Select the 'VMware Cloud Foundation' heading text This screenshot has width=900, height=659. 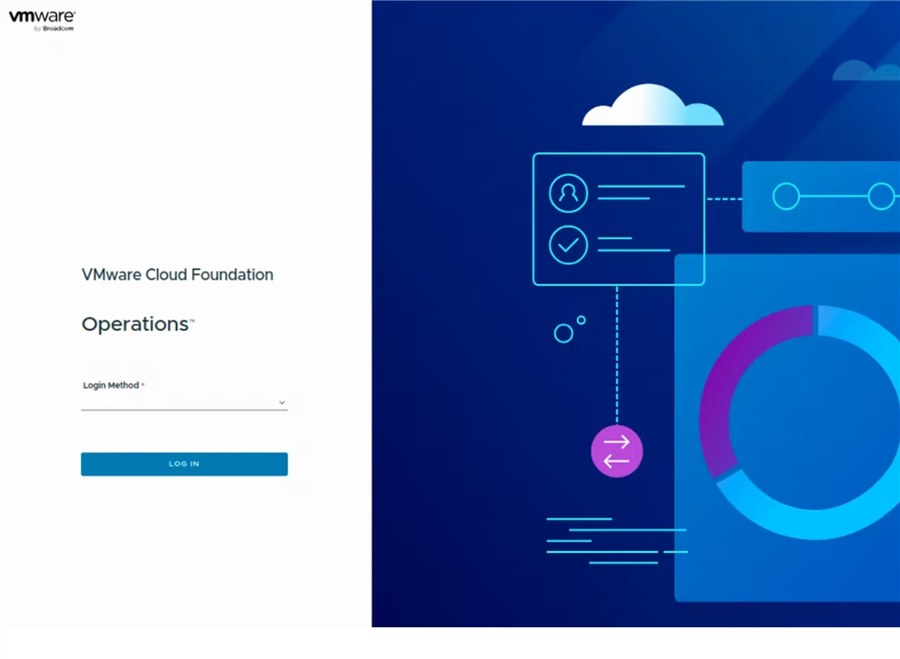177,274
